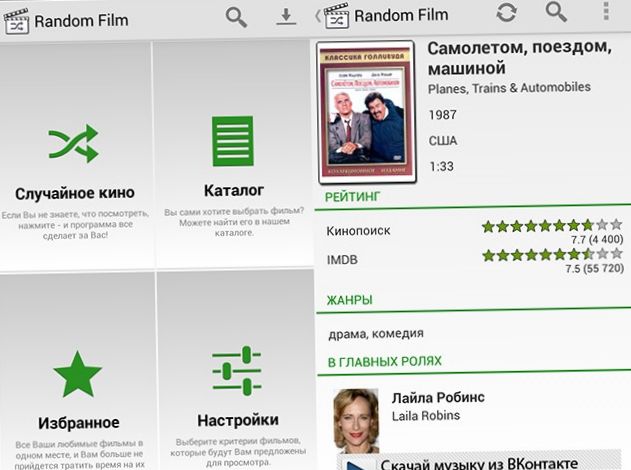Image resolution: width=631 pixels, height=470 pixels.
Task: Open the Настройки section
Action: [x=236, y=370]
